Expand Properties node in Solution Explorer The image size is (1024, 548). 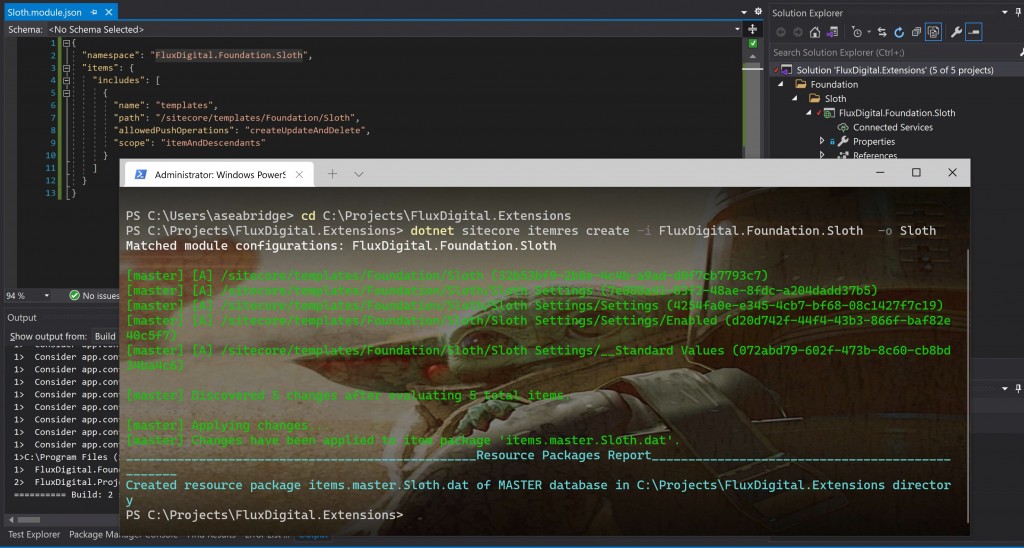coord(822,141)
